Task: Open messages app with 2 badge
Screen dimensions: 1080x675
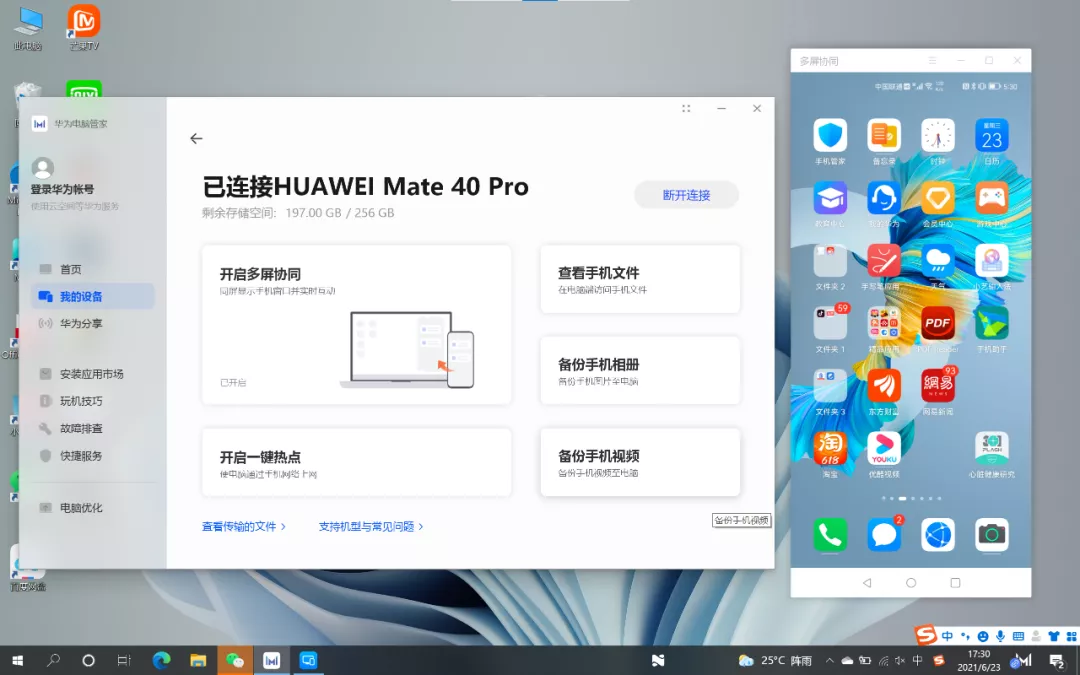Action: click(884, 534)
